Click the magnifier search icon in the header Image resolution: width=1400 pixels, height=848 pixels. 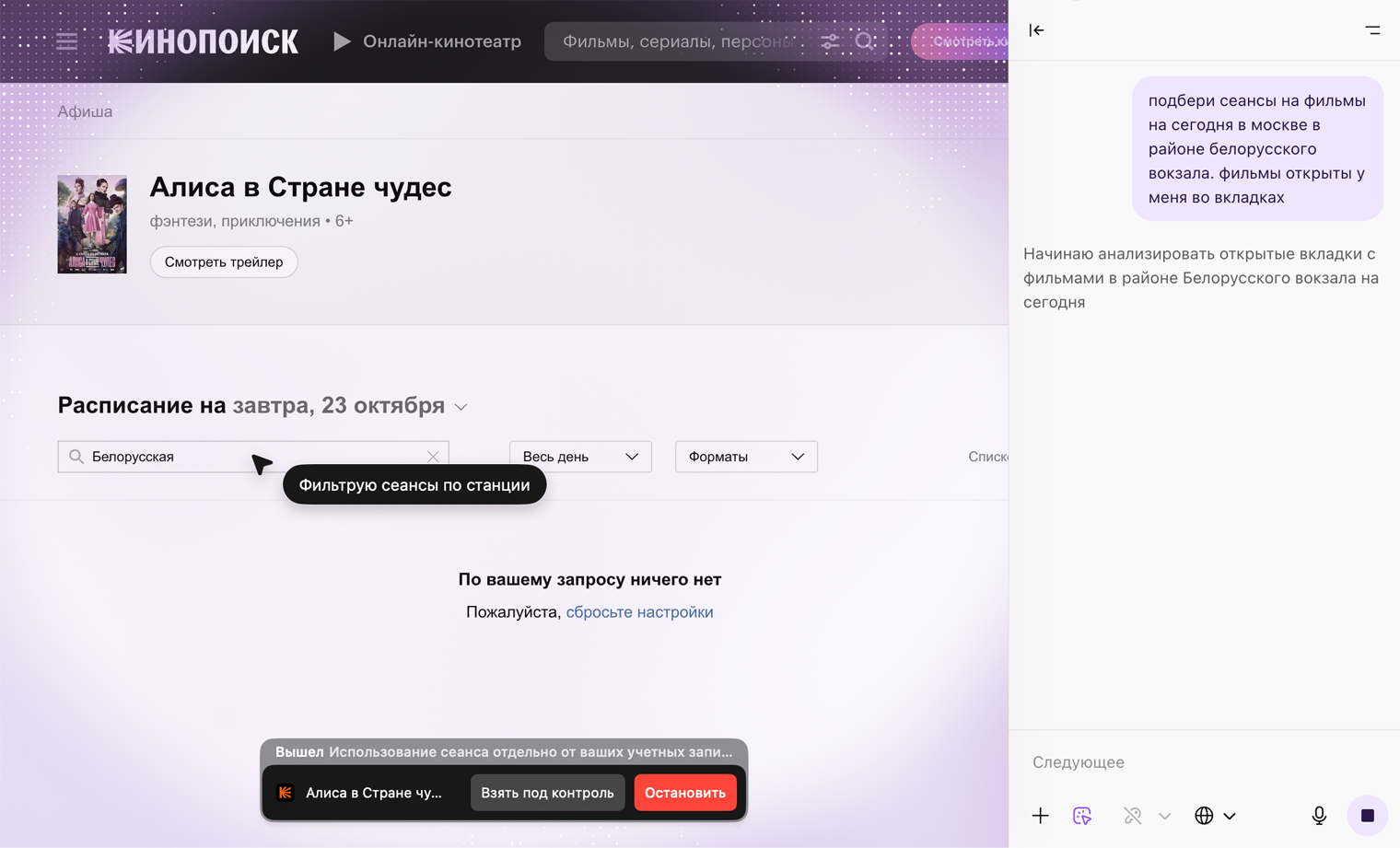click(864, 41)
